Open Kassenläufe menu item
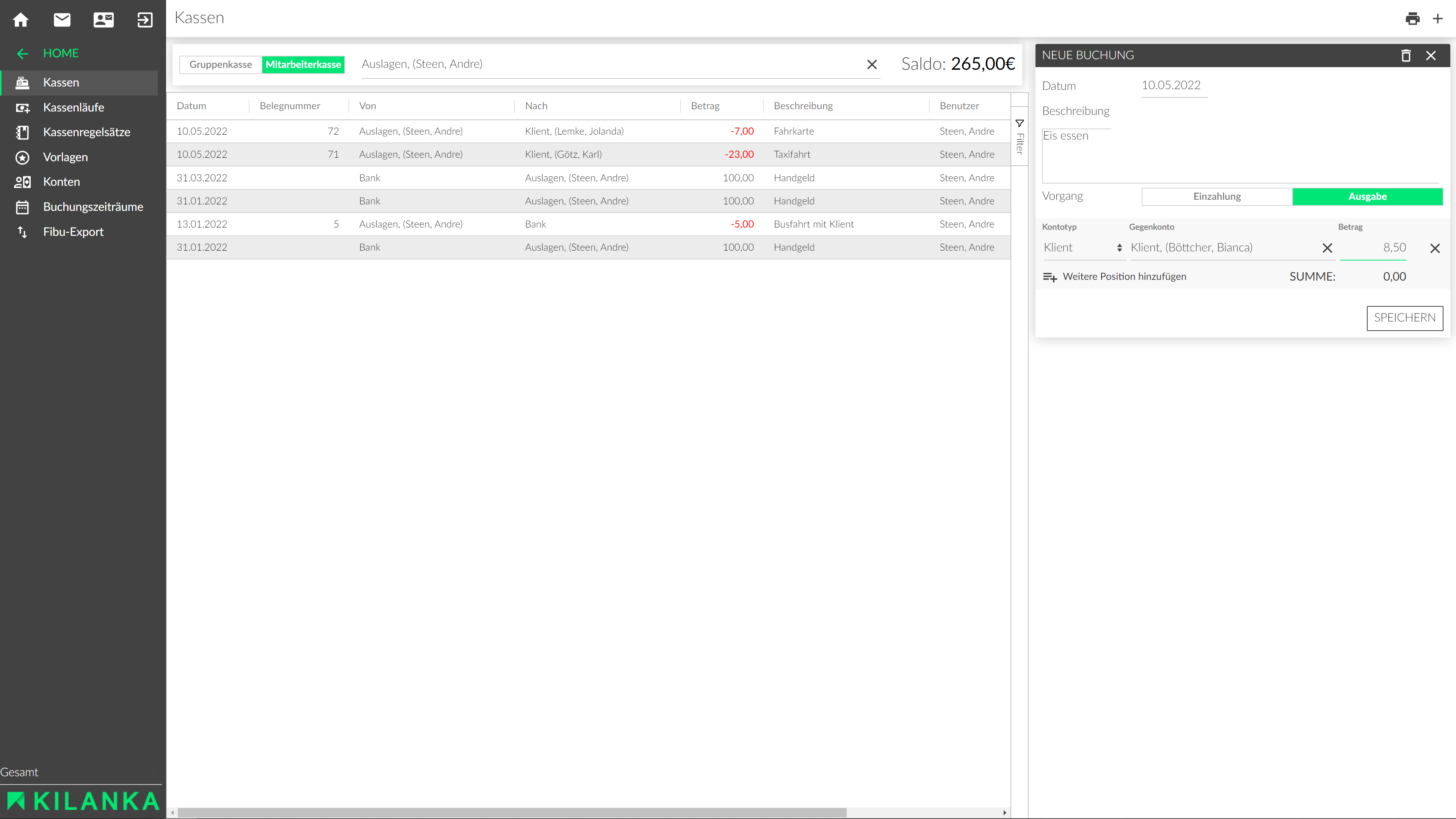The image size is (1456, 819). click(80, 107)
